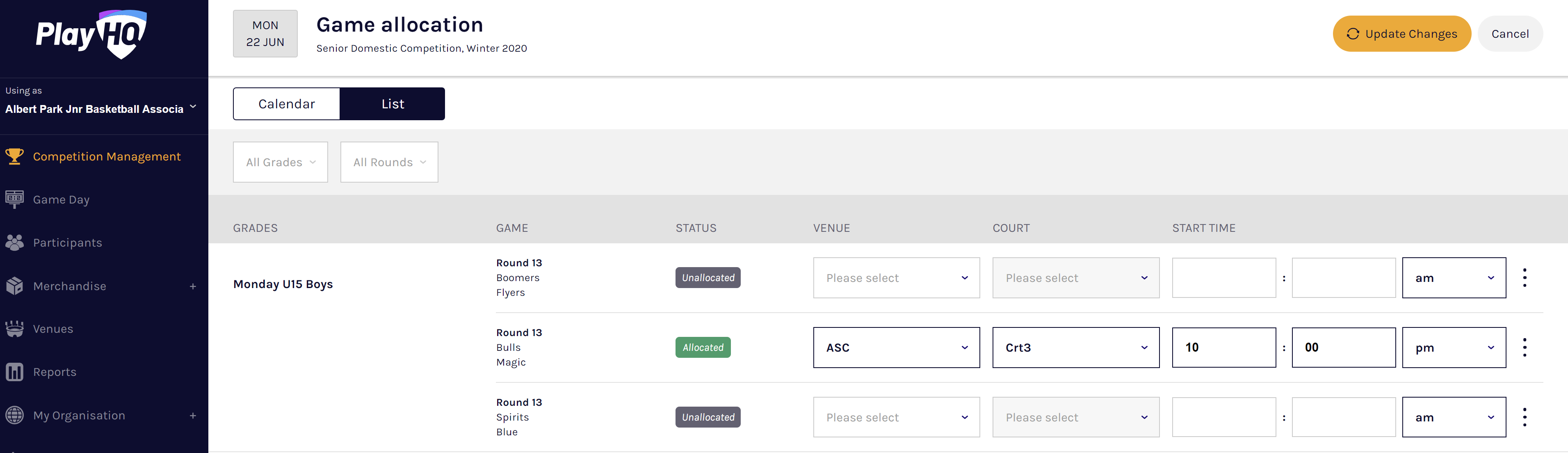Click the My Organisation globe icon

[15, 415]
